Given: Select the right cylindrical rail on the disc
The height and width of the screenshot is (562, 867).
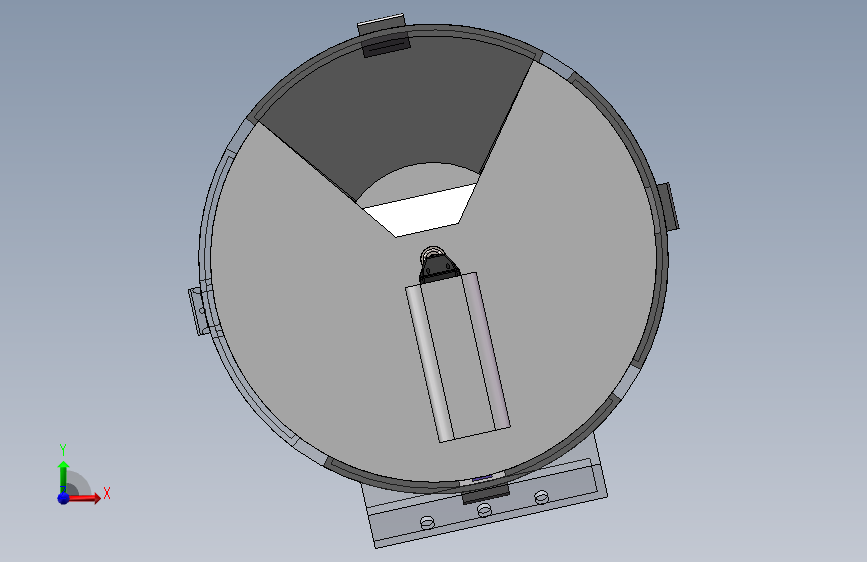Looking at the screenshot, I should click(x=487, y=350).
